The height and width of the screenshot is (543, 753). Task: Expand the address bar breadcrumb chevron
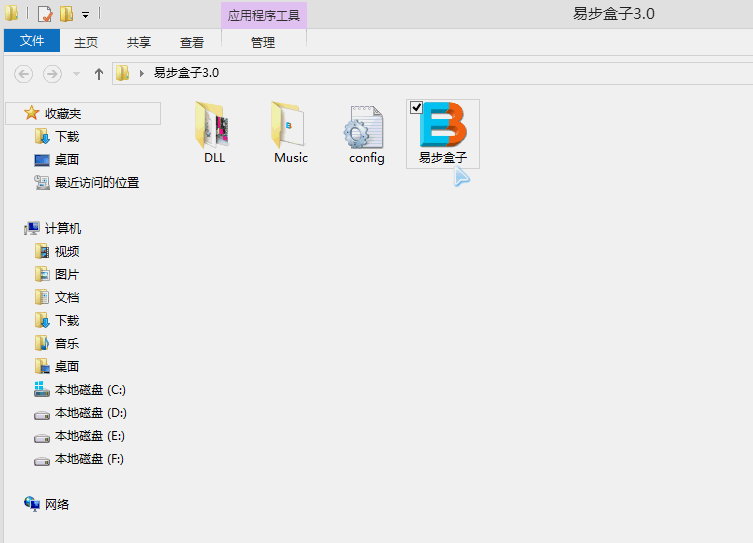point(142,73)
